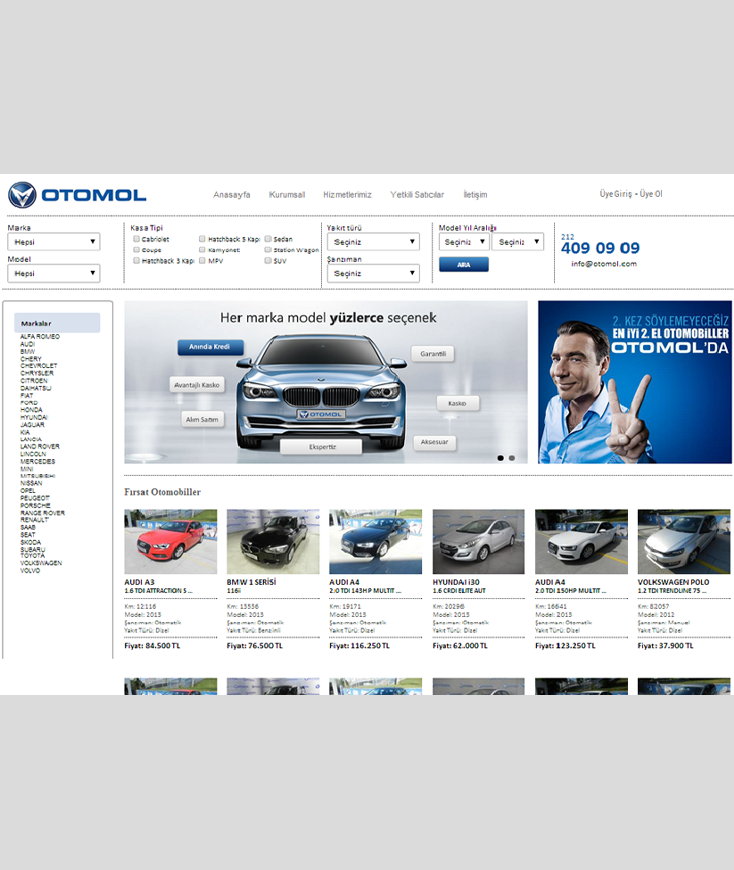Go to the Kurumsal menu page
The height and width of the screenshot is (870, 734).
[287, 195]
